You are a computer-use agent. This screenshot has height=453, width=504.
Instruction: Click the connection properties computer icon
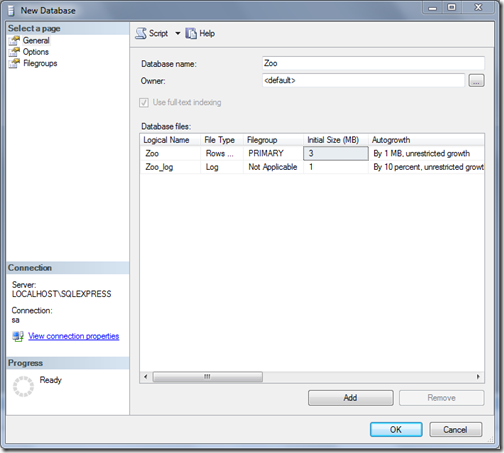tap(18, 336)
